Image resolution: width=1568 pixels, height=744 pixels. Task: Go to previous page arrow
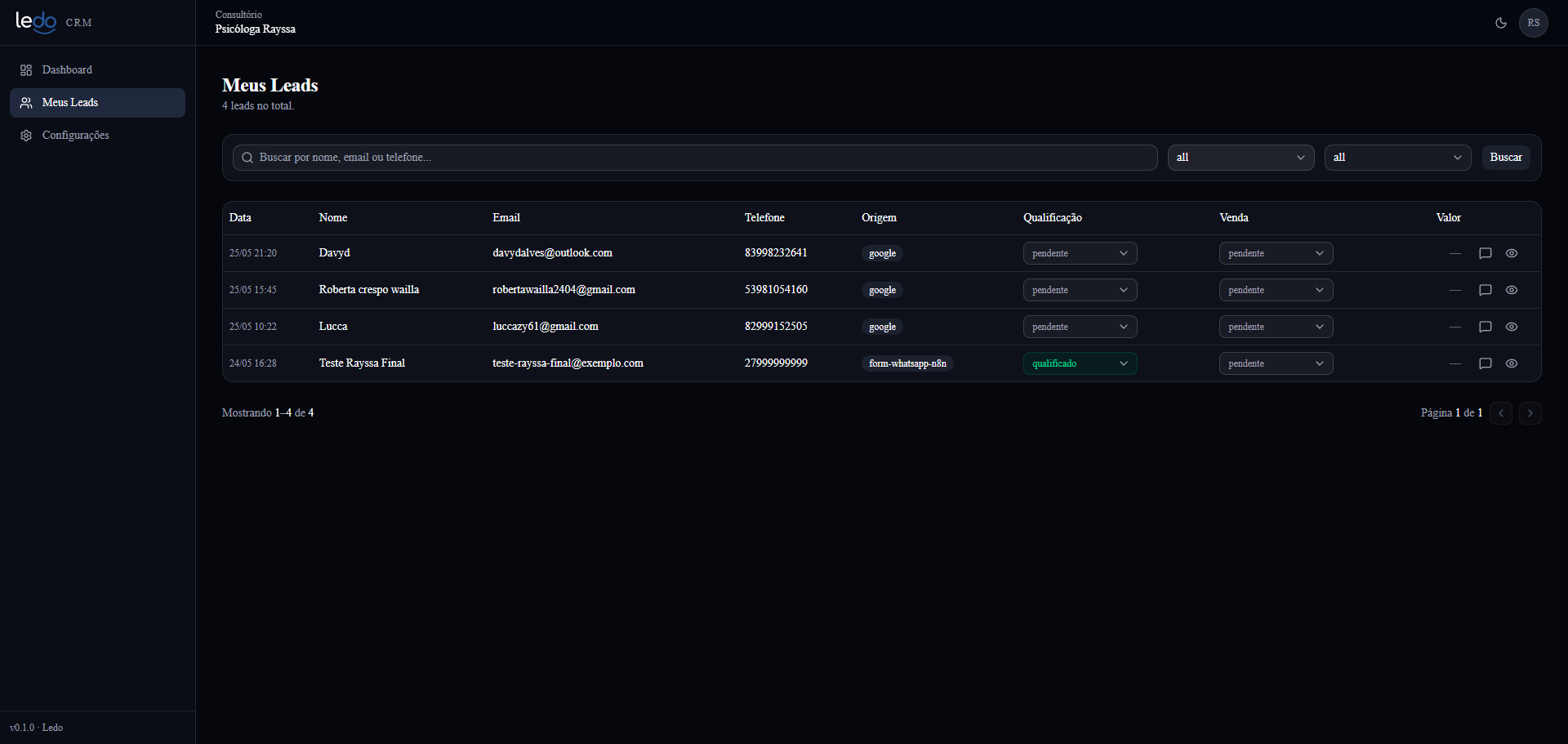pos(1501,413)
